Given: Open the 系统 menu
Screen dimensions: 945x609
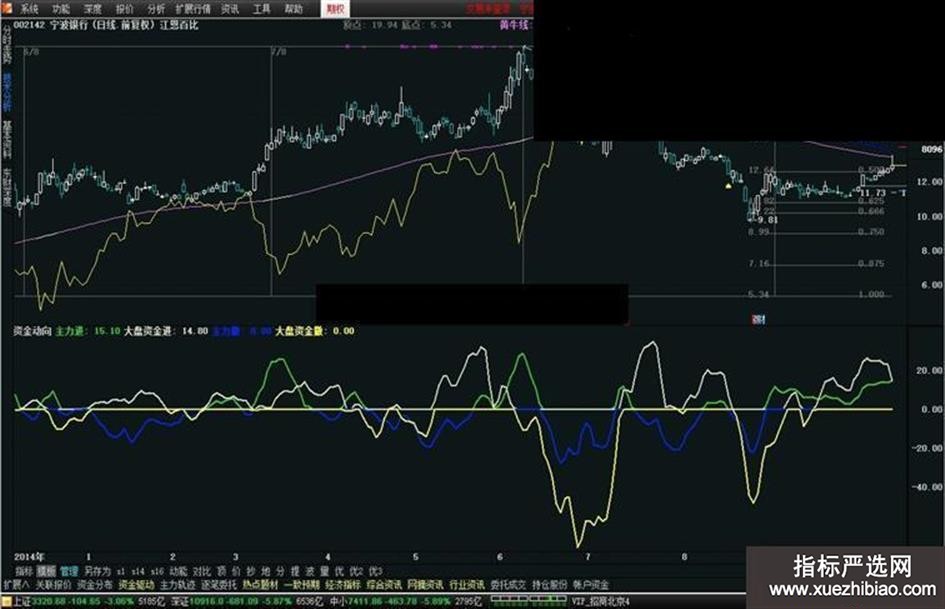Looking at the screenshot, I should [29, 9].
